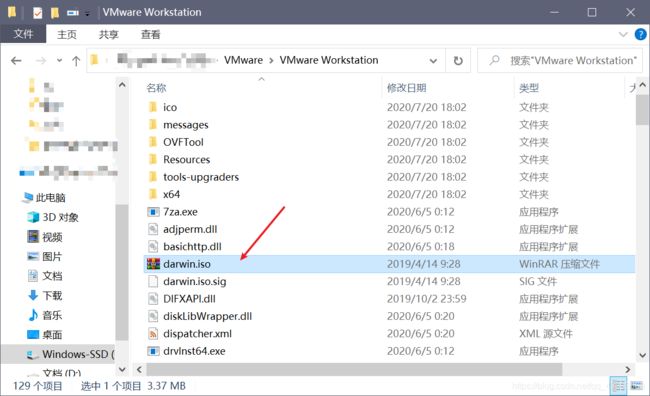Click horizontal scrollbar right arrow

pyautogui.click(x=628, y=369)
